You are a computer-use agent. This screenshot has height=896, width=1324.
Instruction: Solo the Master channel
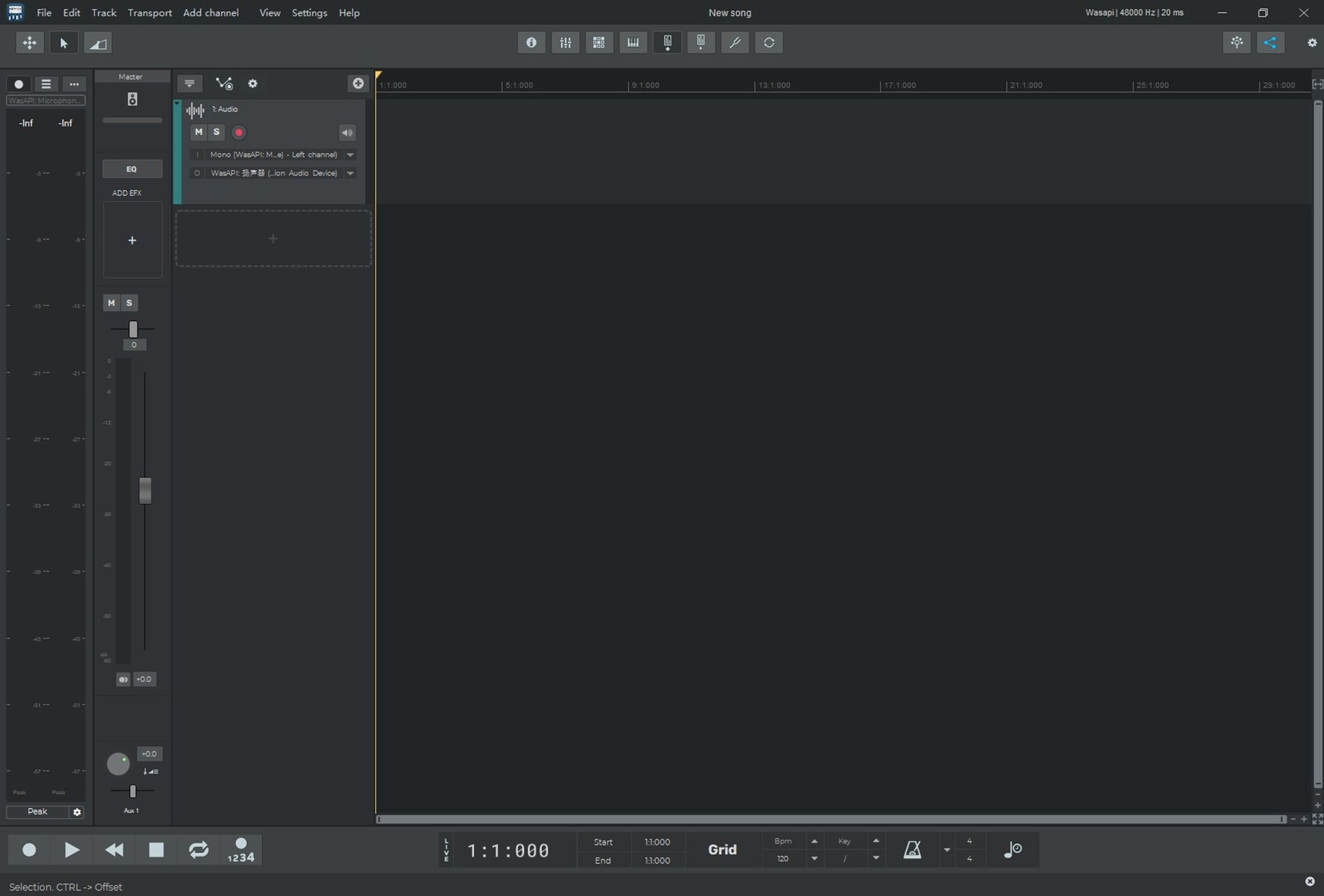pos(129,303)
